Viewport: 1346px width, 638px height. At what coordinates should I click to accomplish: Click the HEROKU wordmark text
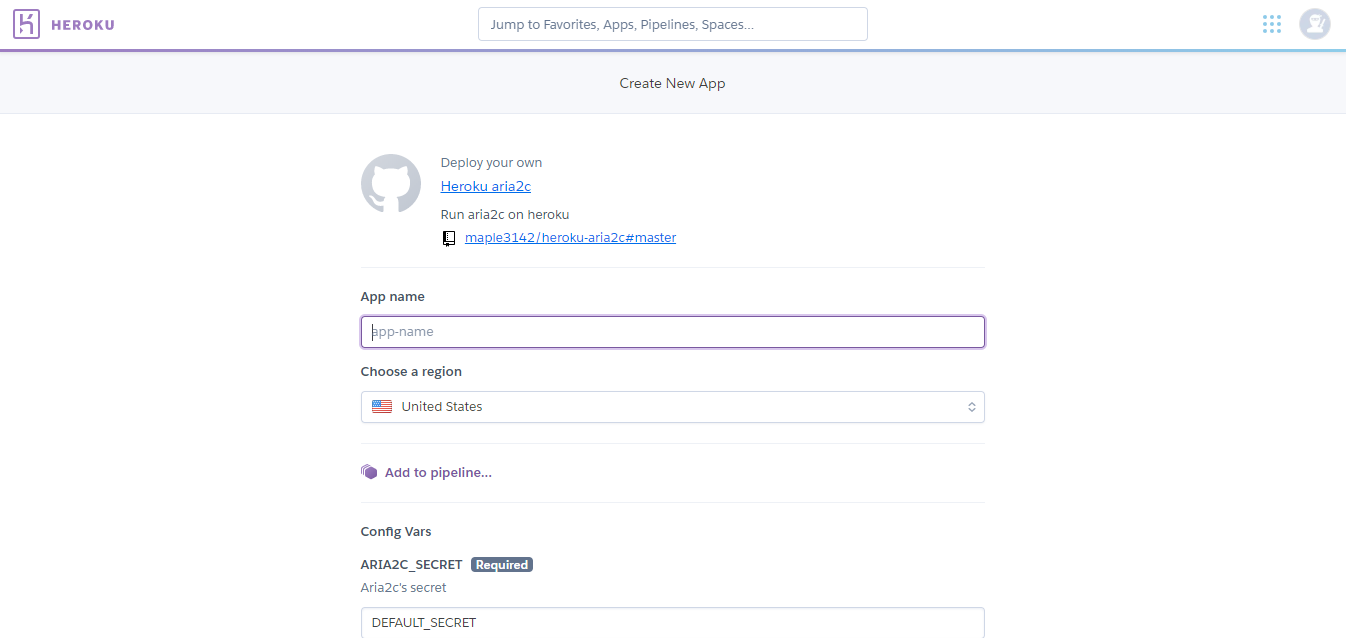(83, 25)
